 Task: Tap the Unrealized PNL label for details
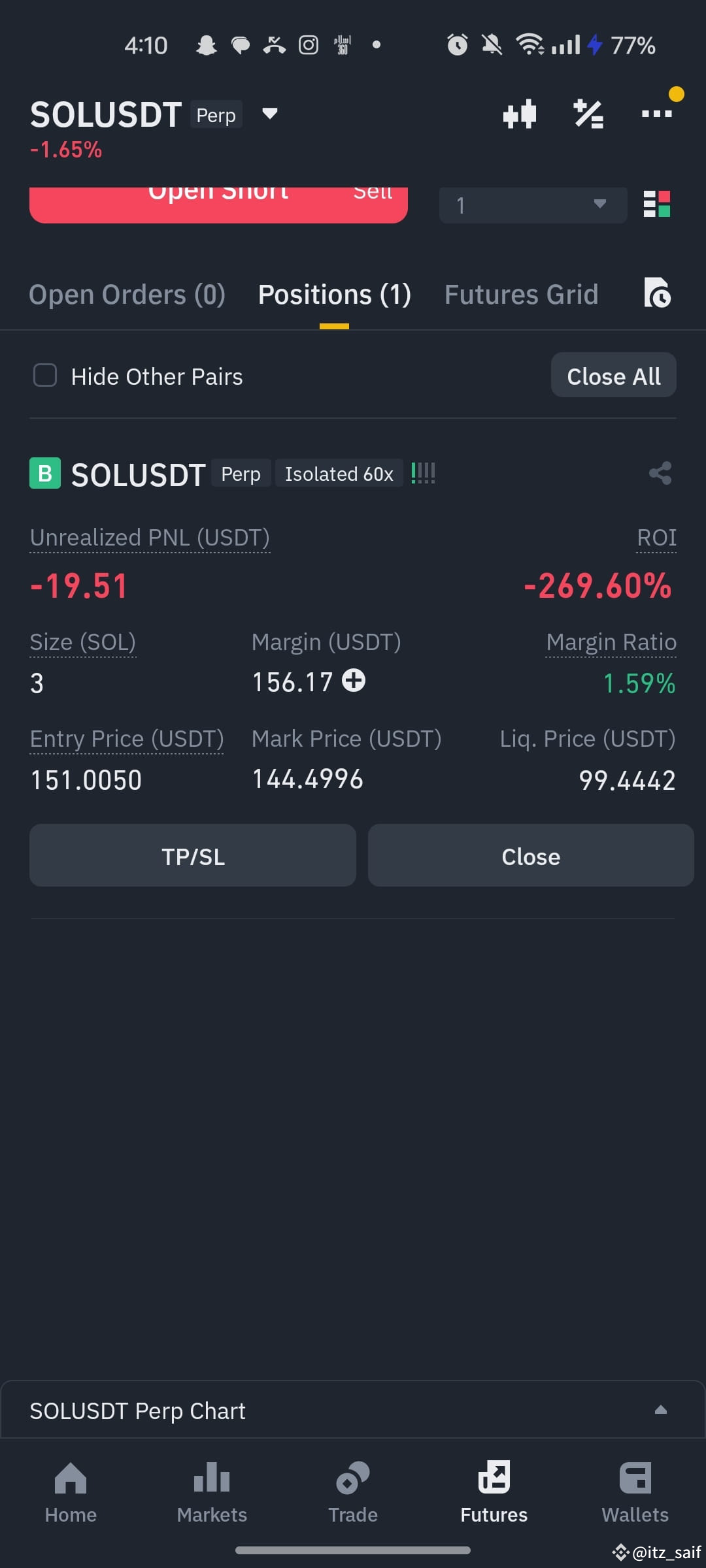149,537
